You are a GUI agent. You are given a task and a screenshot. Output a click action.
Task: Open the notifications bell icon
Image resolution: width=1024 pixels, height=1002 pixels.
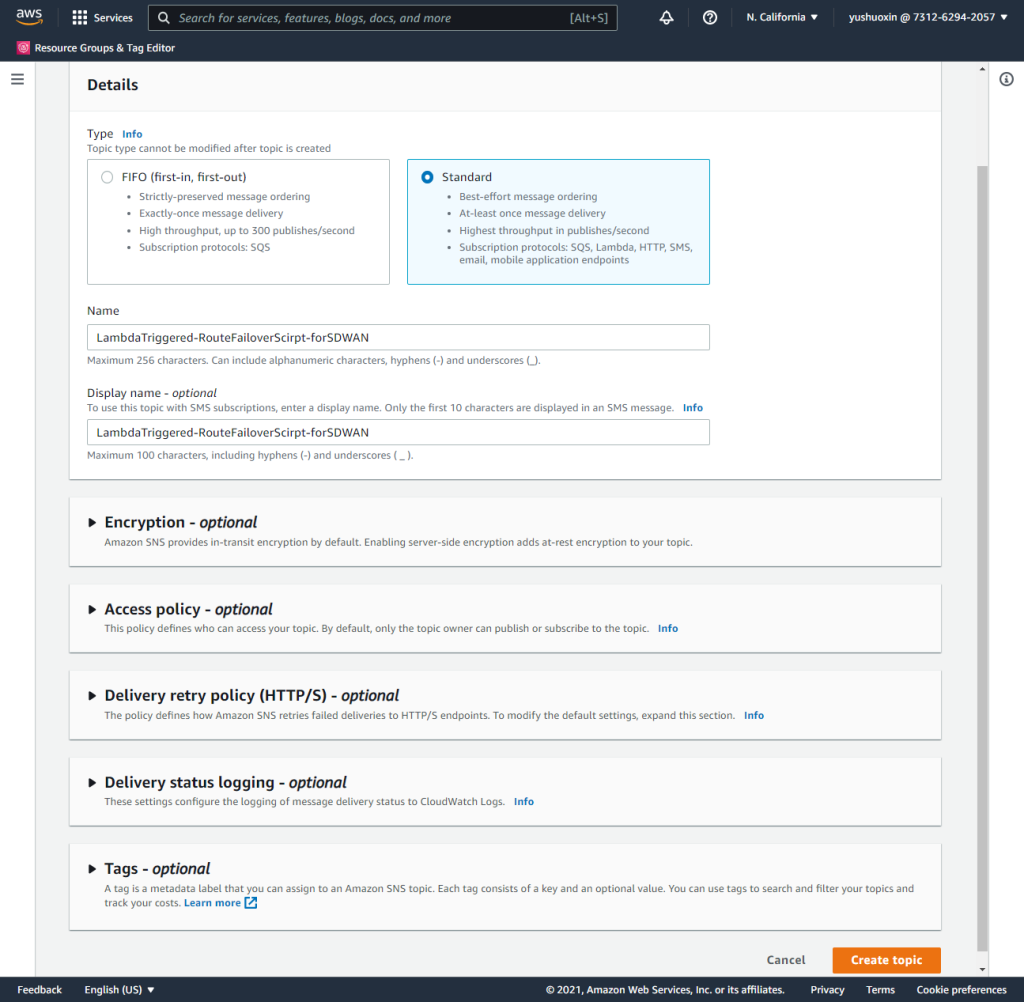[x=667, y=18]
